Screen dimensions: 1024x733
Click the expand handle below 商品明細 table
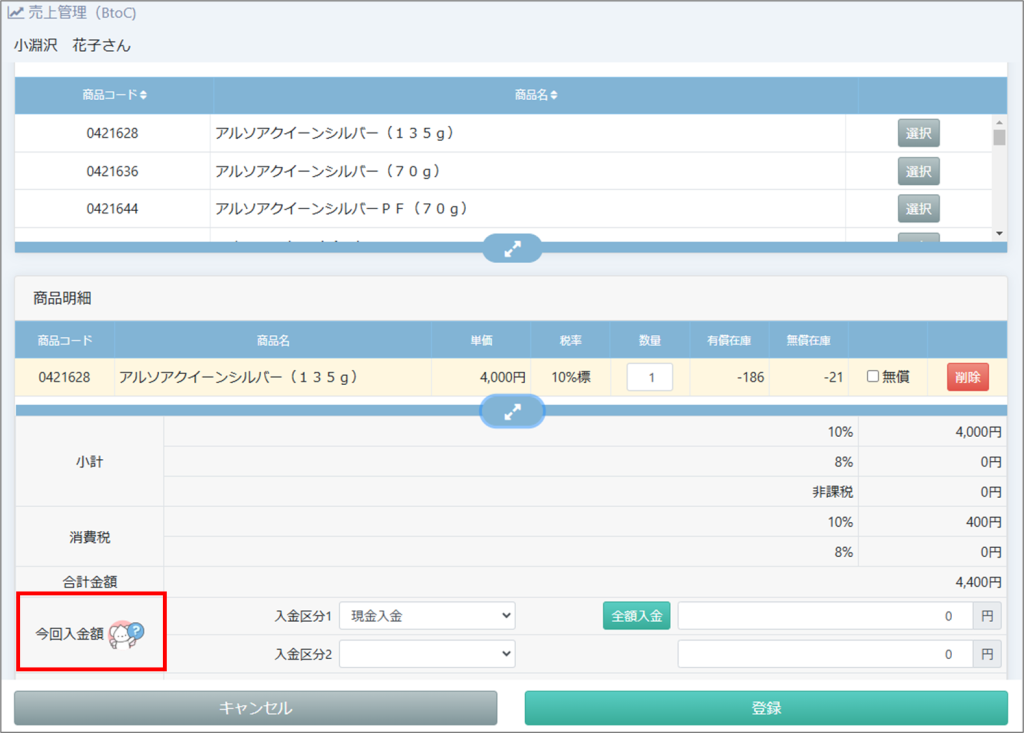pos(512,411)
